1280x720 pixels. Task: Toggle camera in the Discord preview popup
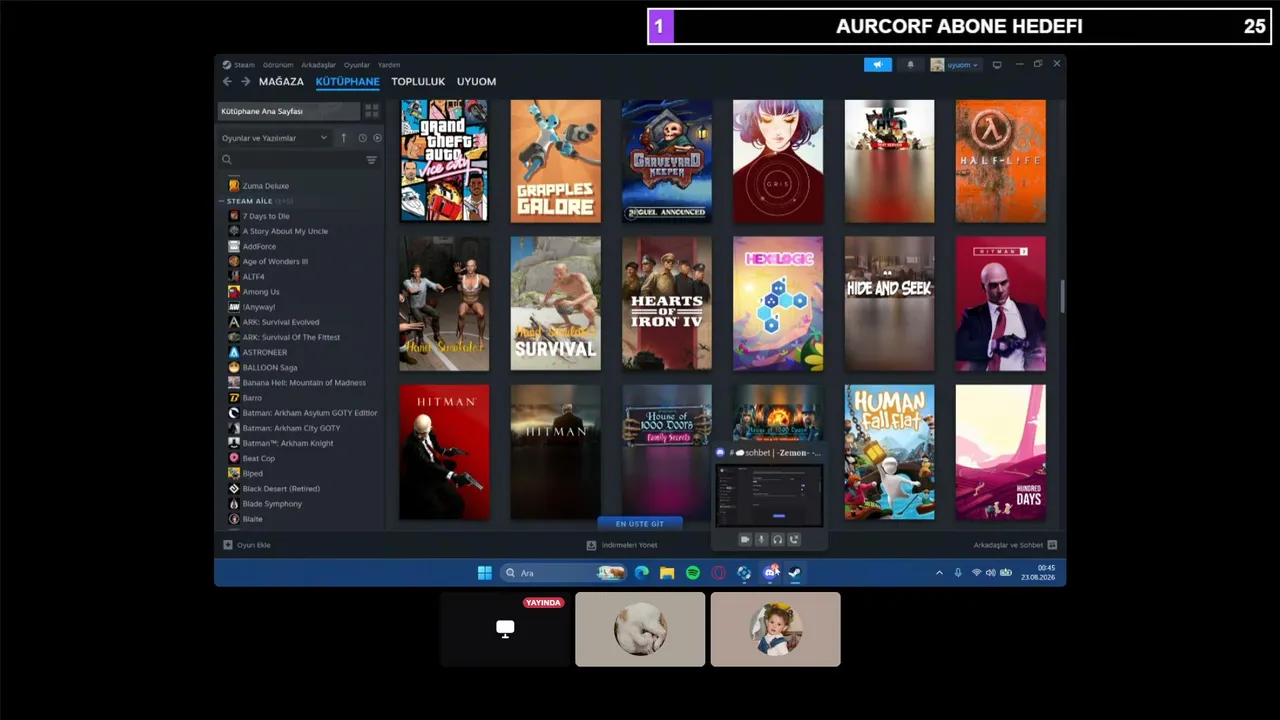coord(745,540)
